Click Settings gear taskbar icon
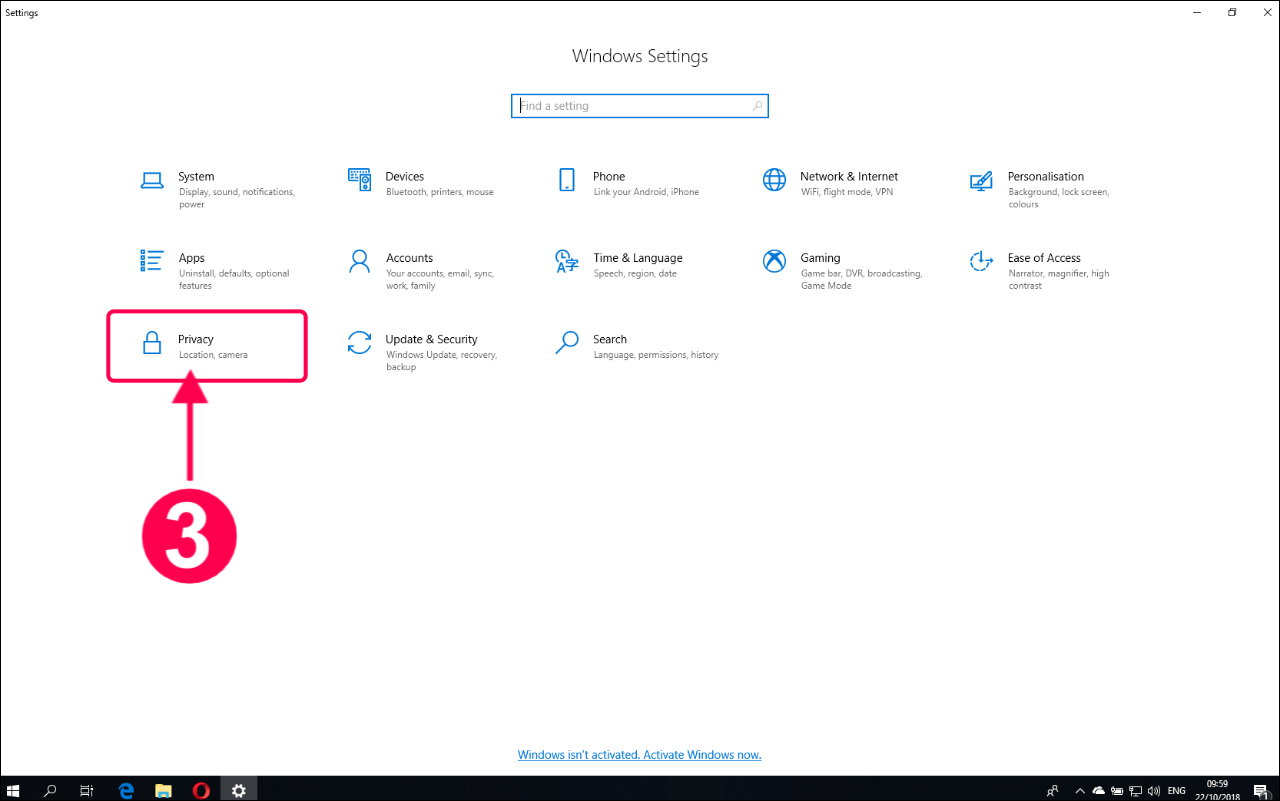The image size is (1280, 801). (239, 790)
